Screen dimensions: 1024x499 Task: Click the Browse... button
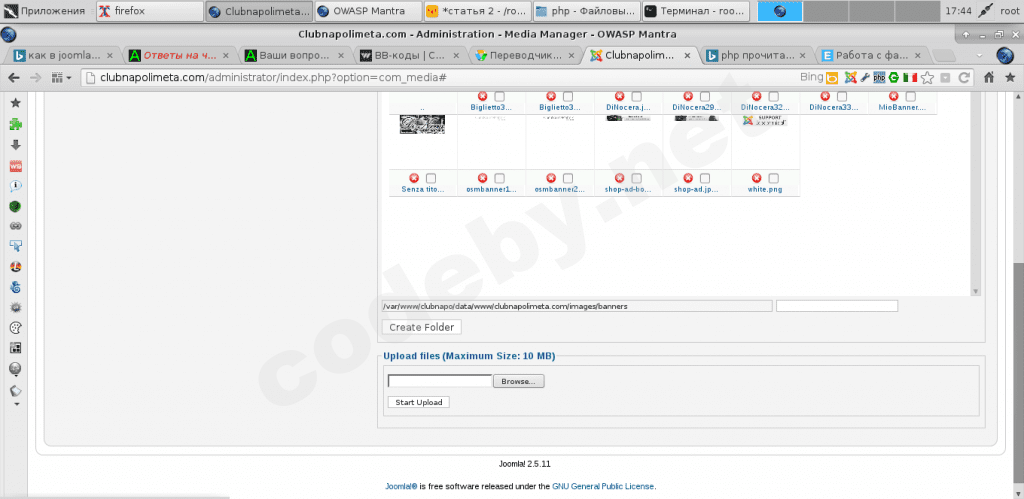519,381
